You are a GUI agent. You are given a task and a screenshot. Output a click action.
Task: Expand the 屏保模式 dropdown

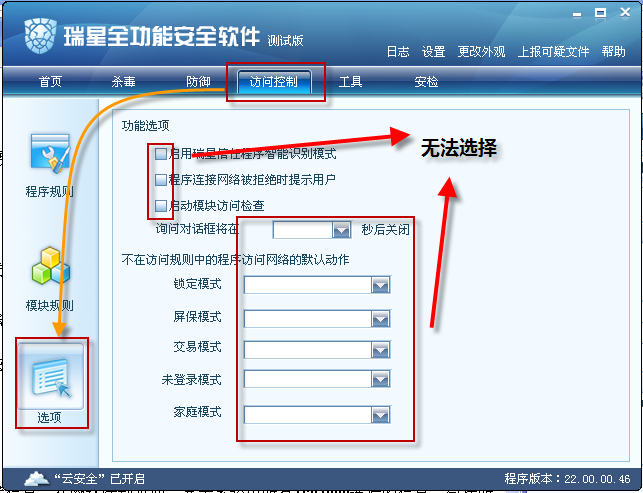(381, 318)
